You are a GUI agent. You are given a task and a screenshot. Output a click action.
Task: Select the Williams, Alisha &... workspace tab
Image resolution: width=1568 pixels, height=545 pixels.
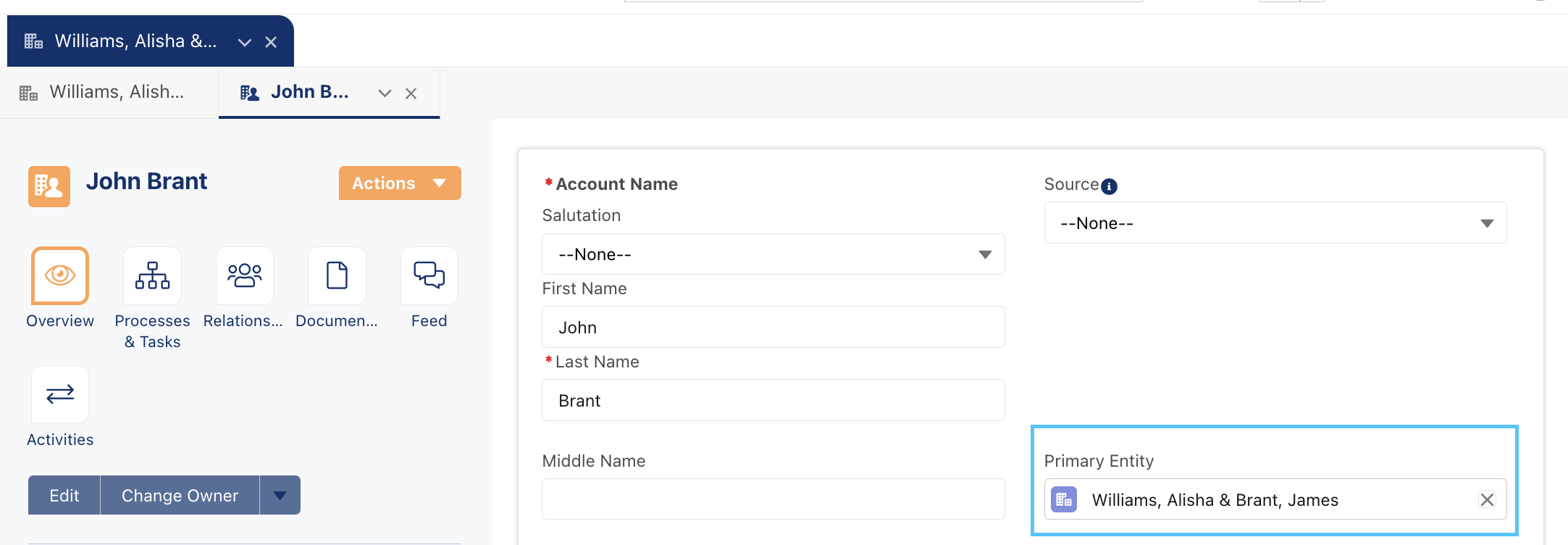coord(135,41)
